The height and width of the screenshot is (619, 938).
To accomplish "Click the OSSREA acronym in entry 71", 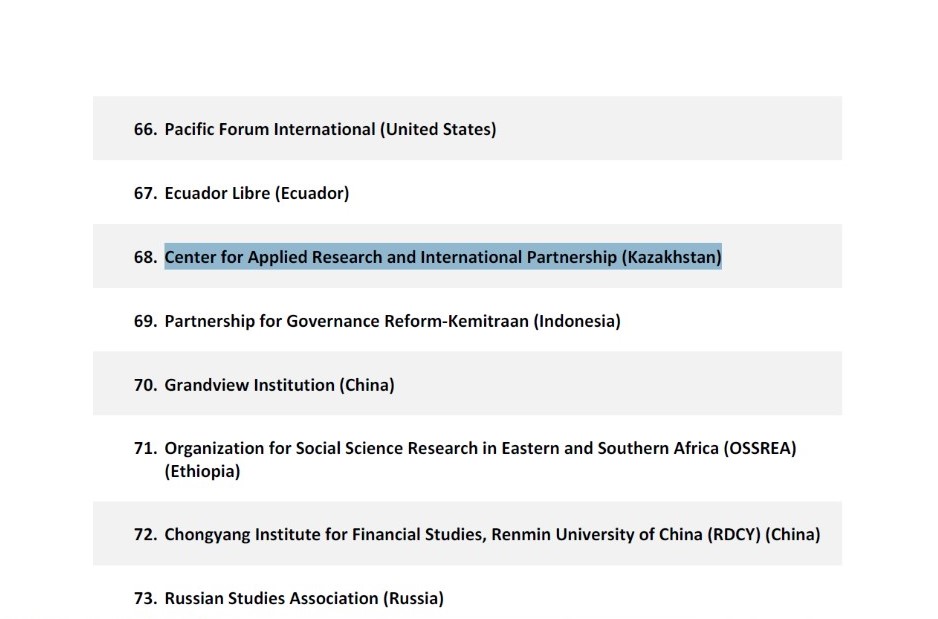I will coord(760,449).
